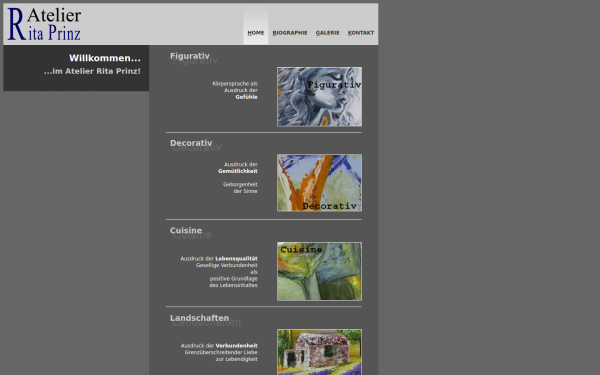Image resolution: width=600 pixels, height=375 pixels.
Task: Click the text 'Grenzüberschreitender Liebe'
Action: (221, 352)
